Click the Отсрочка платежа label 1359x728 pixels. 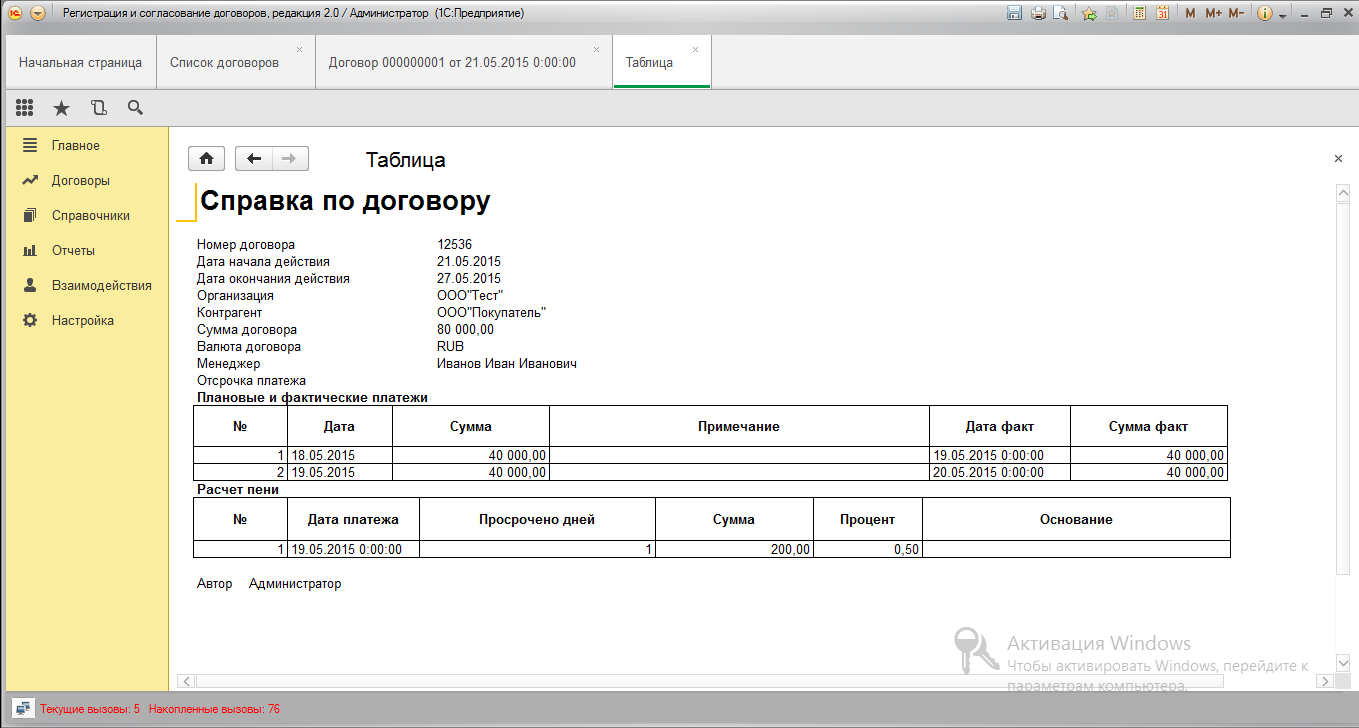click(x=251, y=381)
